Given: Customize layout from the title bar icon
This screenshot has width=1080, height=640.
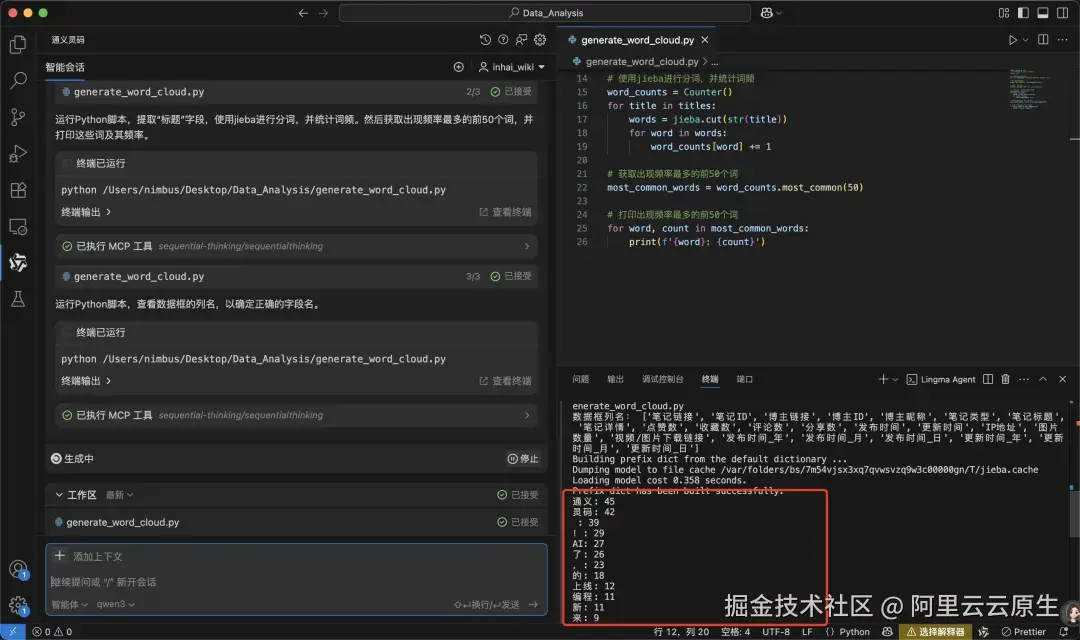Looking at the screenshot, I should tap(1004, 13).
